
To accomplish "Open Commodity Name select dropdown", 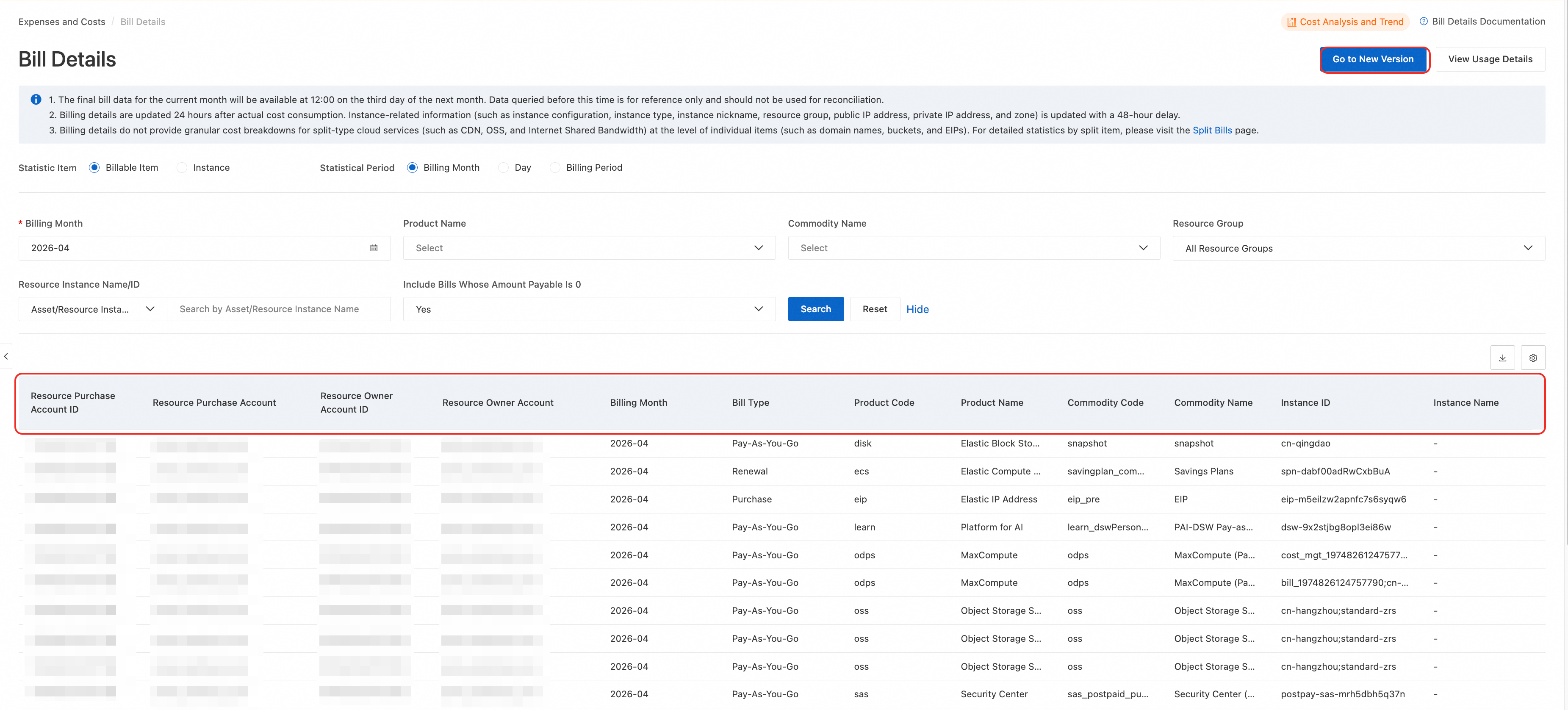I will [973, 248].
